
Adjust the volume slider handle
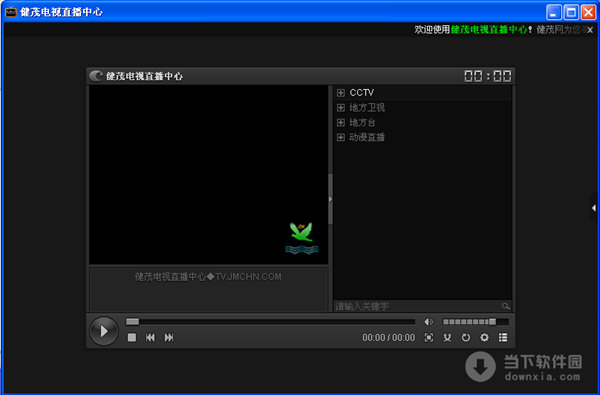click(492, 322)
